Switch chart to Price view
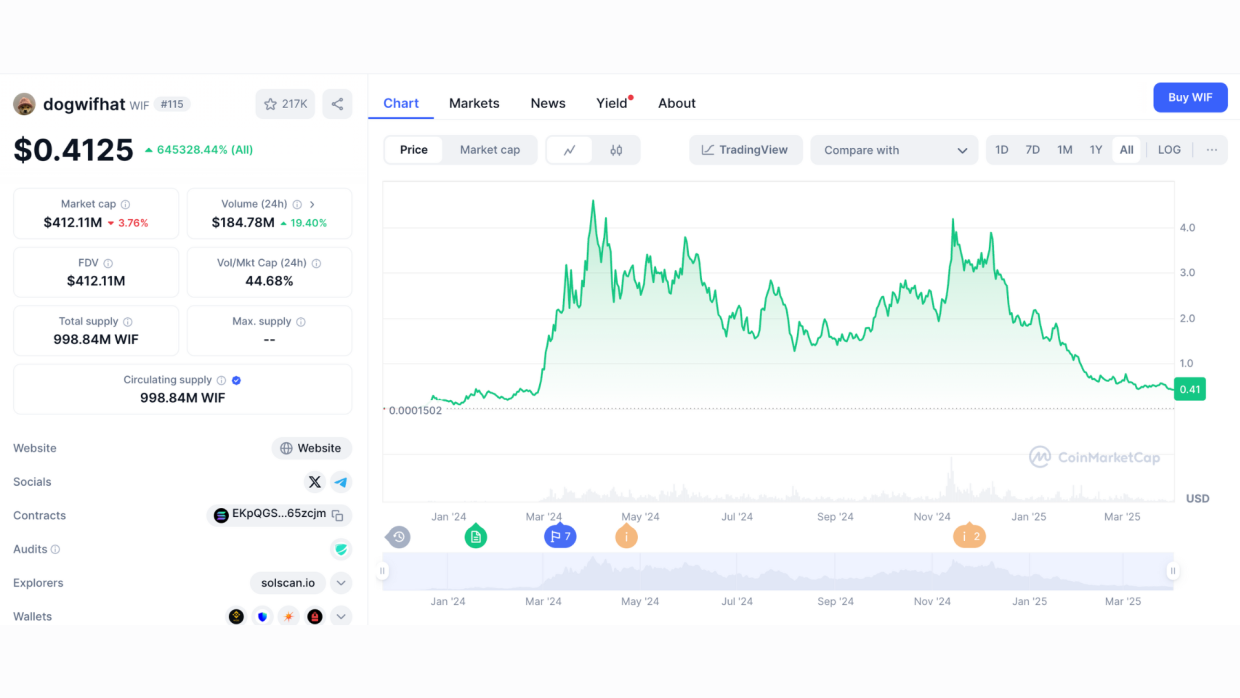The height and width of the screenshot is (698, 1240). coord(414,150)
